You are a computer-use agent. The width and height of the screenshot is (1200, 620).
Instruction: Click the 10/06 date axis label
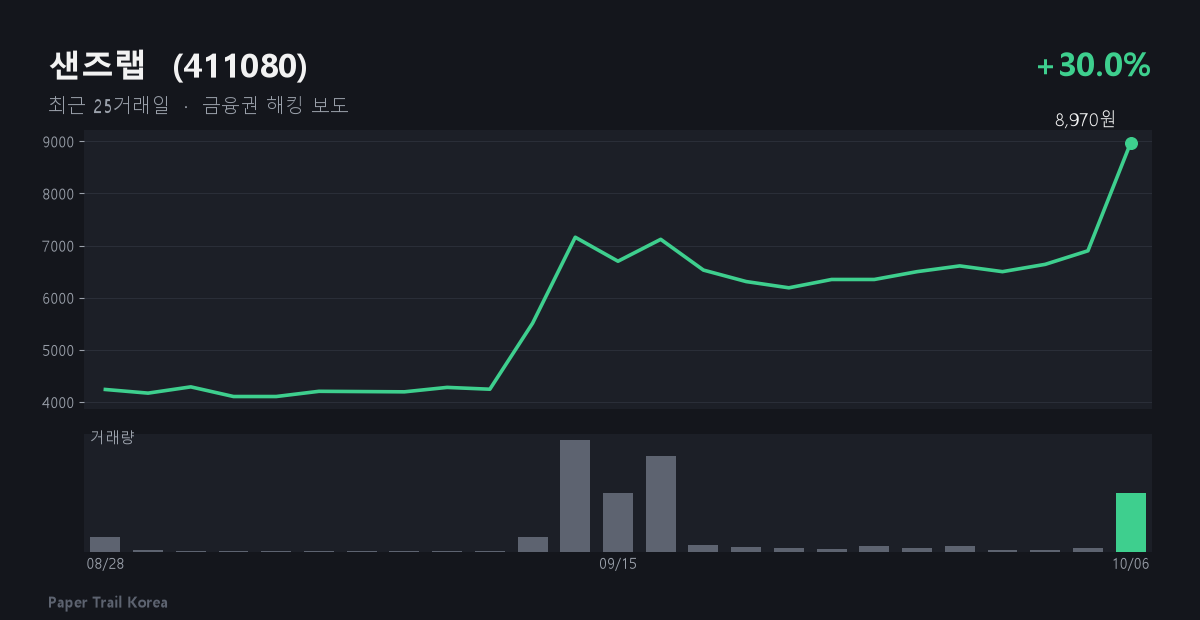point(1131,564)
